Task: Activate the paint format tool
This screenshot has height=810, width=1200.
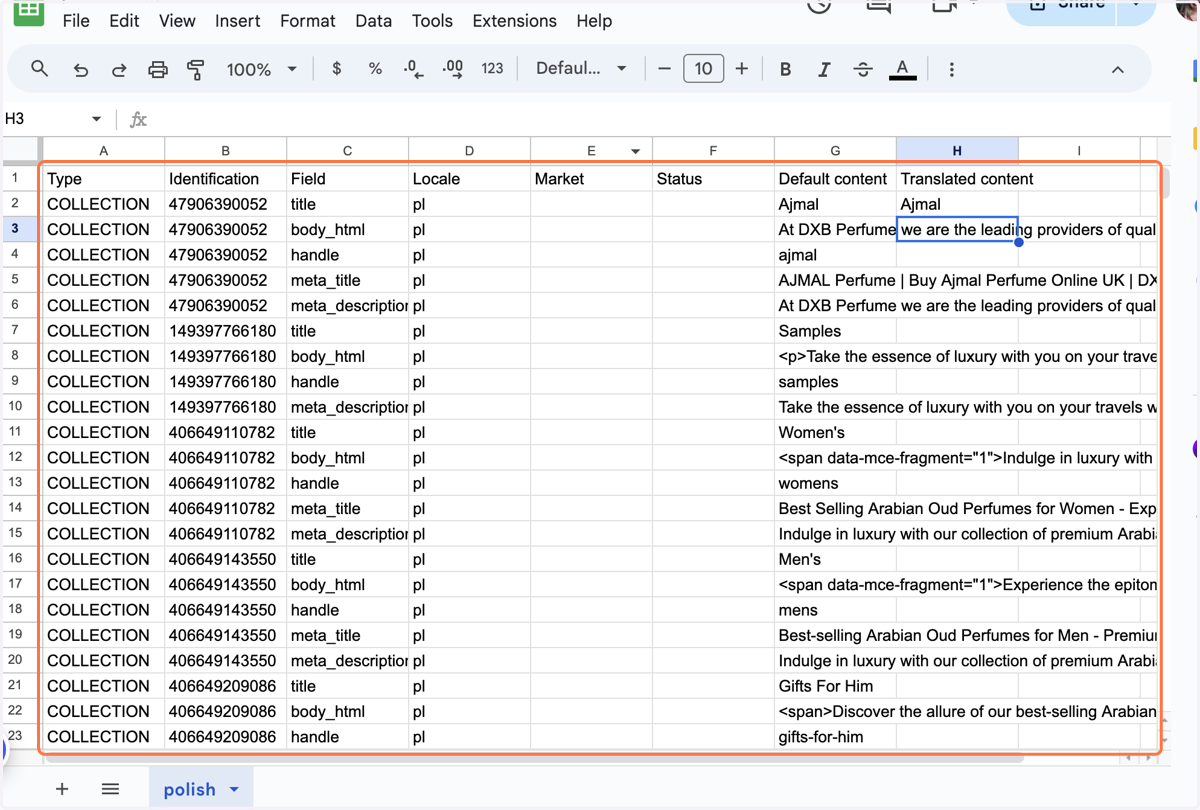Action: coord(196,69)
